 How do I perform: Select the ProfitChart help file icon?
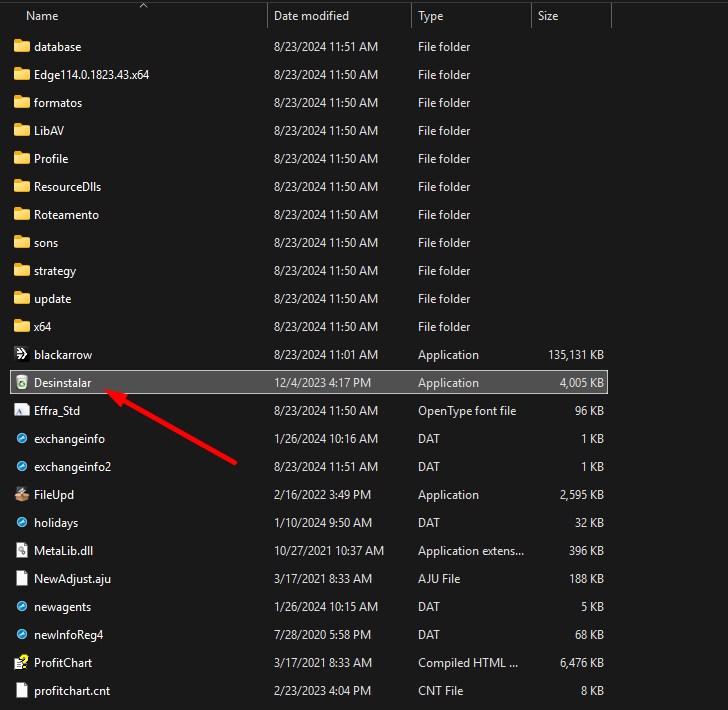click(x=22, y=663)
